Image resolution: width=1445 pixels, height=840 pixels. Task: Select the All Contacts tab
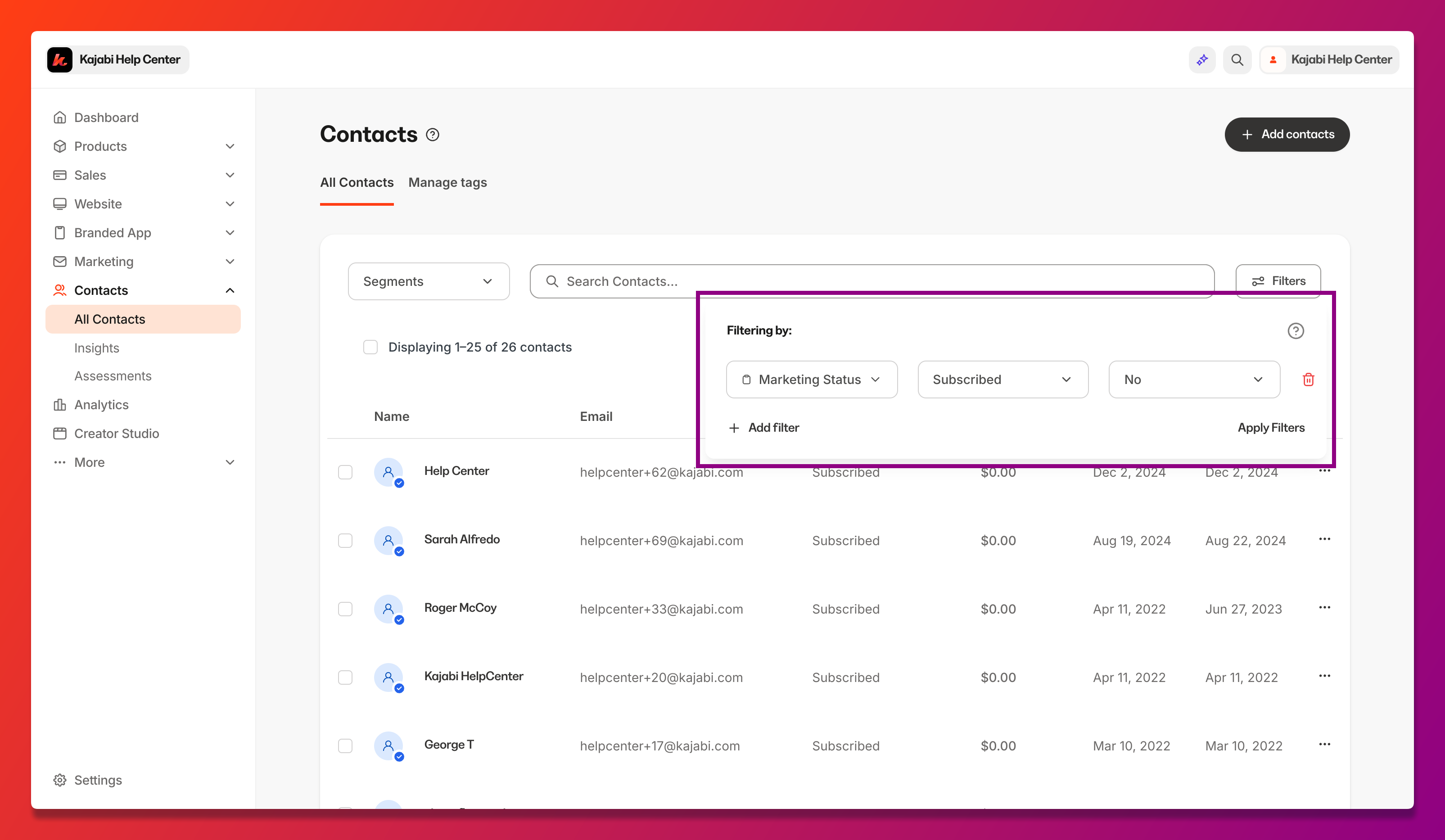click(x=357, y=182)
